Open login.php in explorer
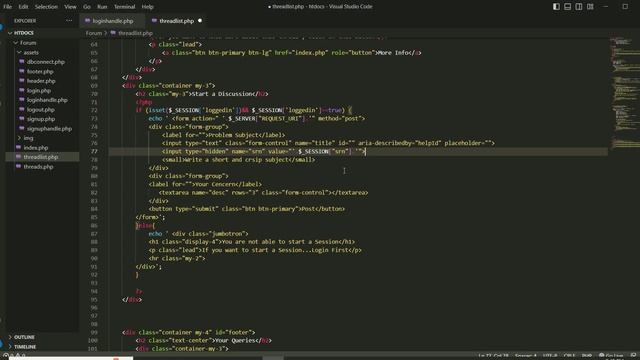Image resolution: width=640 pixels, height=360 pixels. coord(39,91)
